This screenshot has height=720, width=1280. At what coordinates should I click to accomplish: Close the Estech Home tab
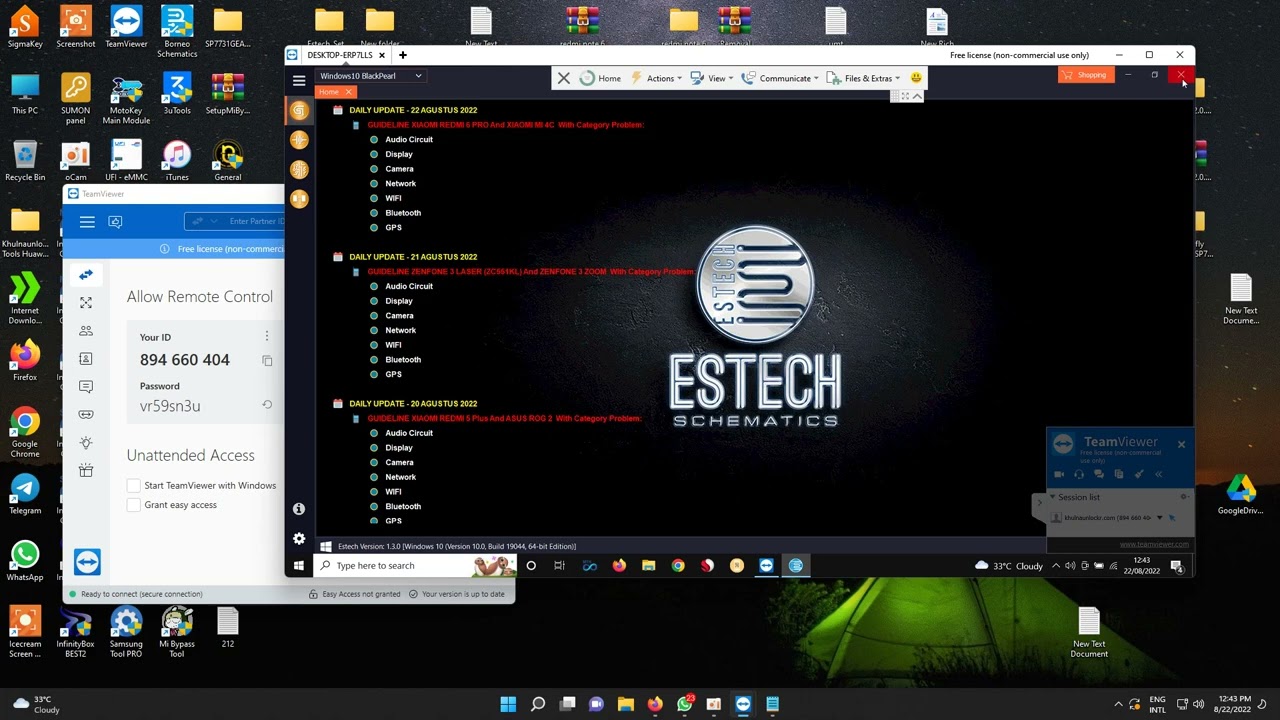click(348, 92)
